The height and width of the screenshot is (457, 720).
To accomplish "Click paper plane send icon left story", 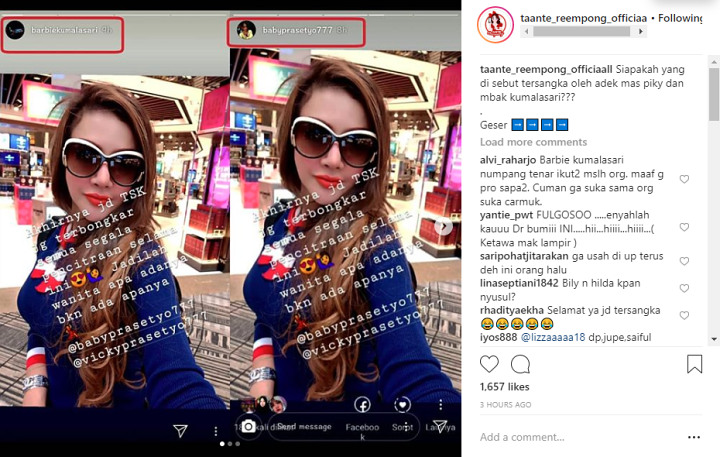I will coord(180,430).
